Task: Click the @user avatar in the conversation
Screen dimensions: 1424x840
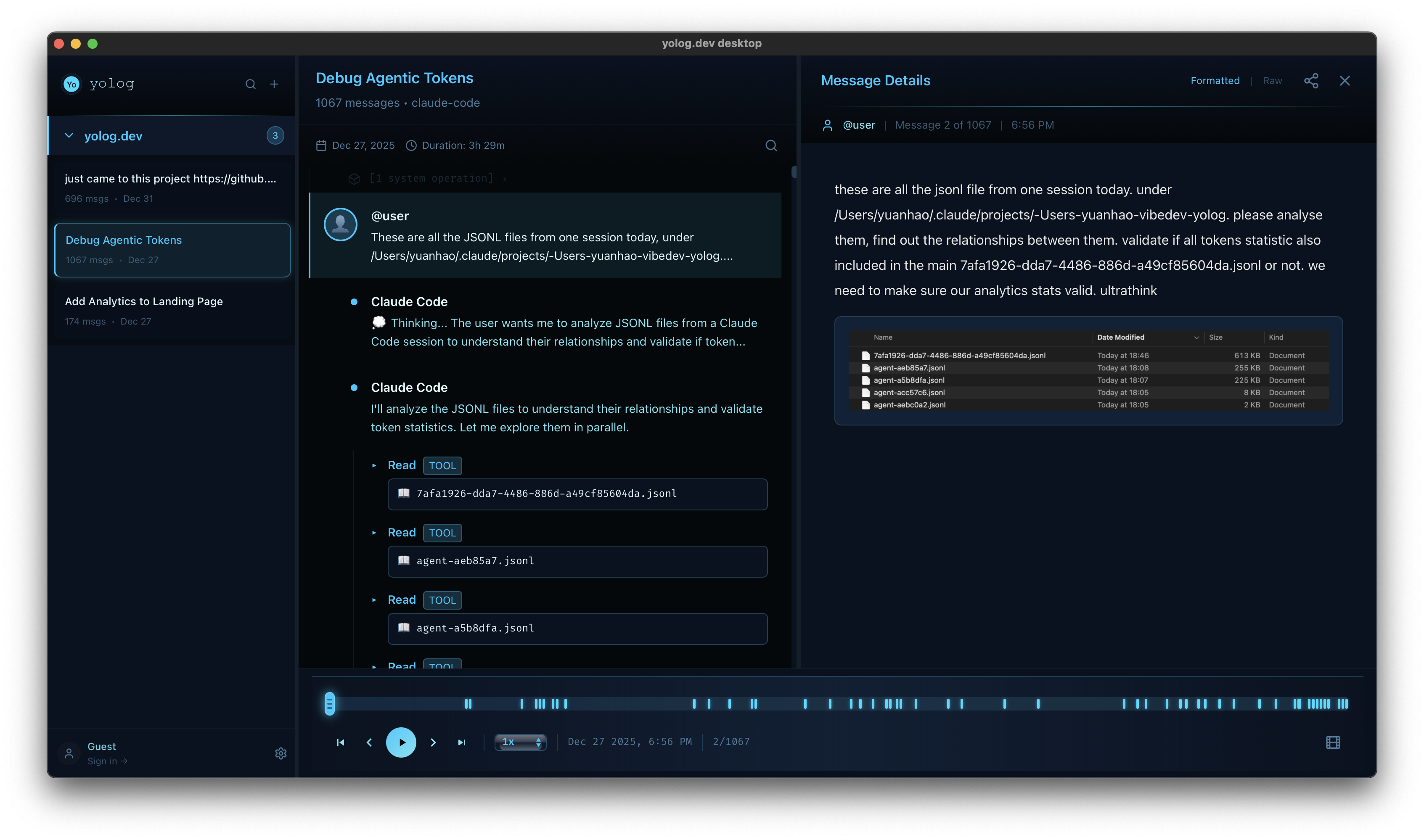Action: (x=341, y=224)
